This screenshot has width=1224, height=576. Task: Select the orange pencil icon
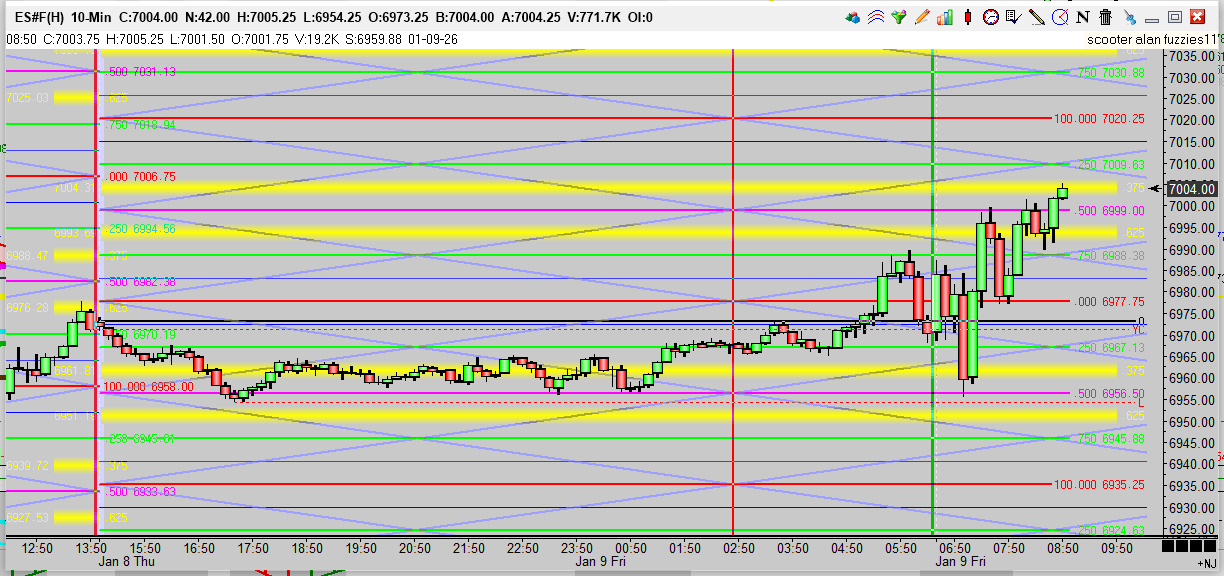[921, 17]
